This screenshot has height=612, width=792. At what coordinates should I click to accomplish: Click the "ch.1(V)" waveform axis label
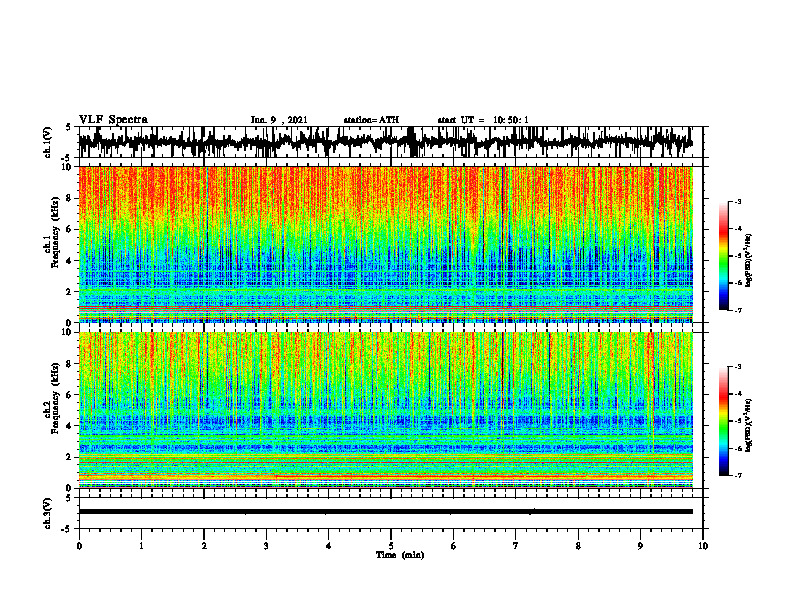point(48,142)
